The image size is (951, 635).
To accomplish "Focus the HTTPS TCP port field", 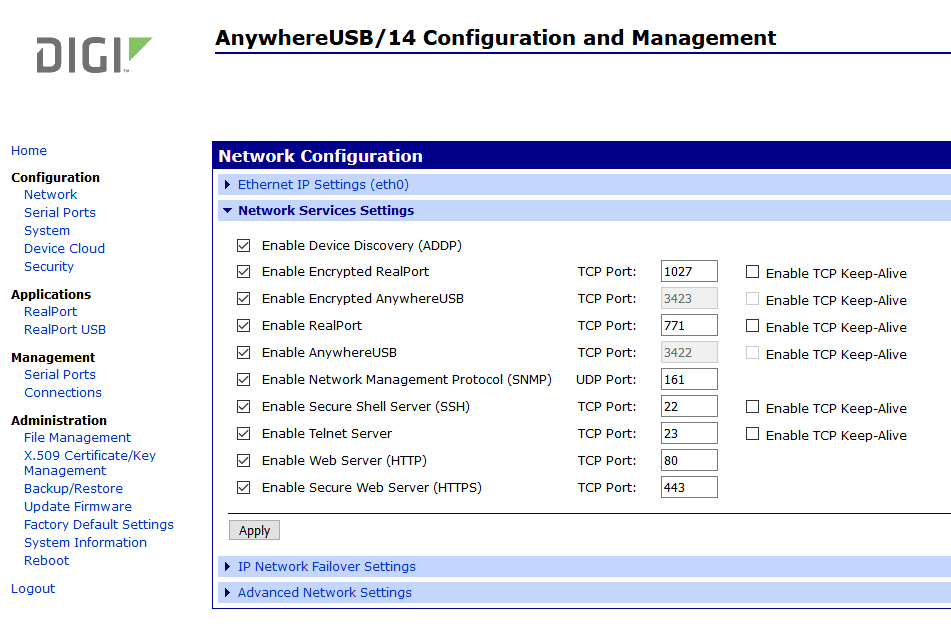I will click(689, 488).
